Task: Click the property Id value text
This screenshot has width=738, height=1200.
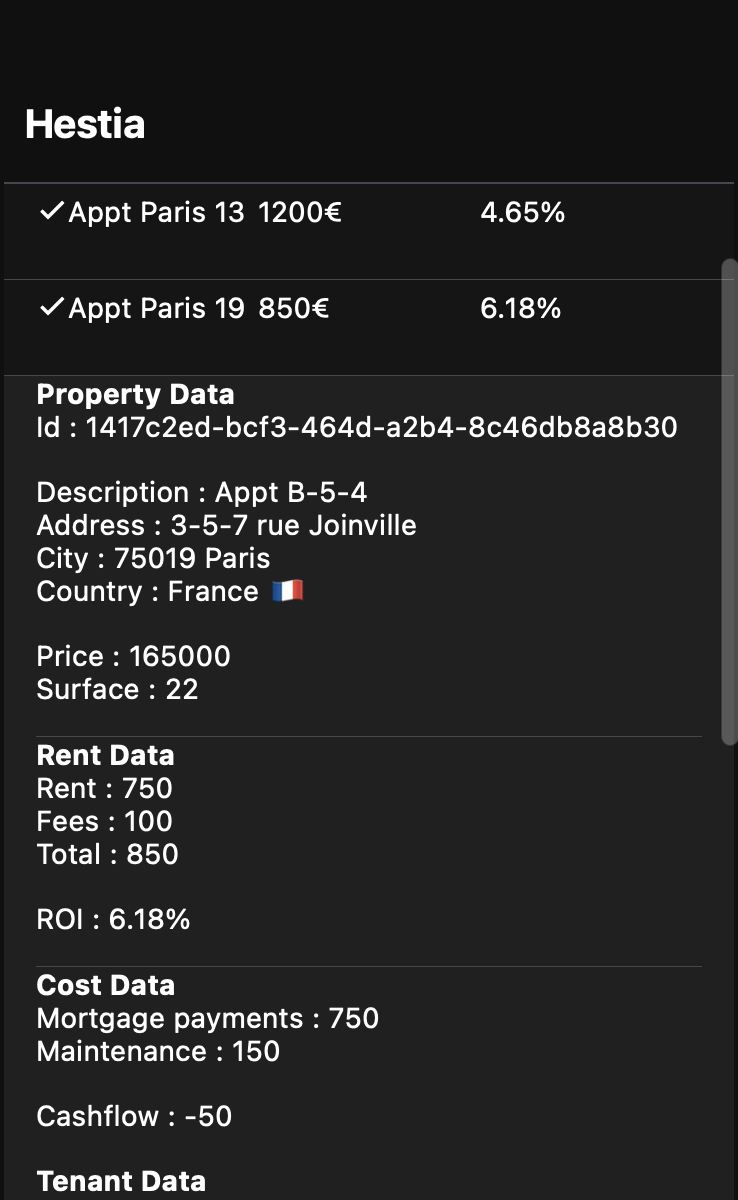Action: (380, 427)
